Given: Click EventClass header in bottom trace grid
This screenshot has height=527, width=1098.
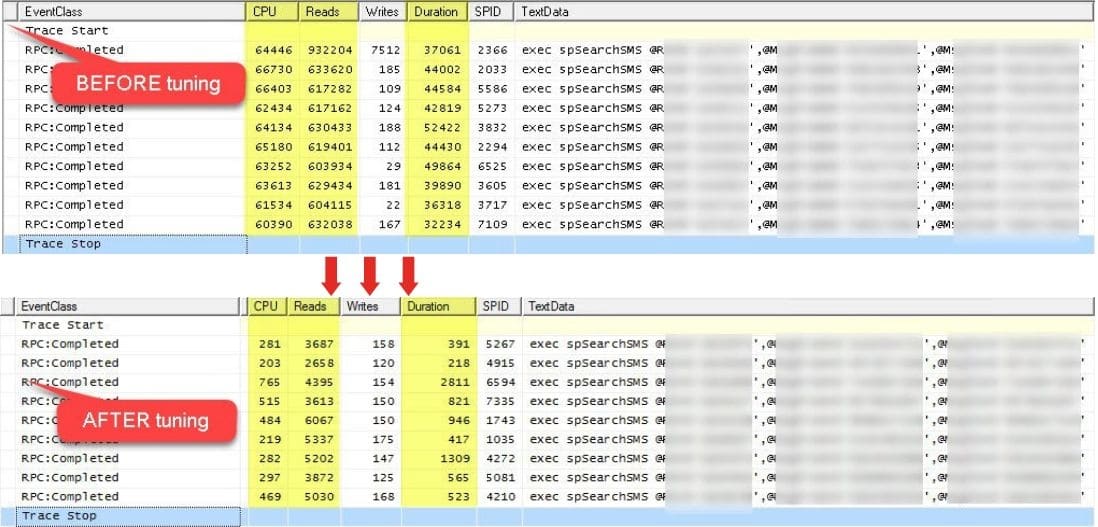Looking at the screenshot, I should click(127, 307).
